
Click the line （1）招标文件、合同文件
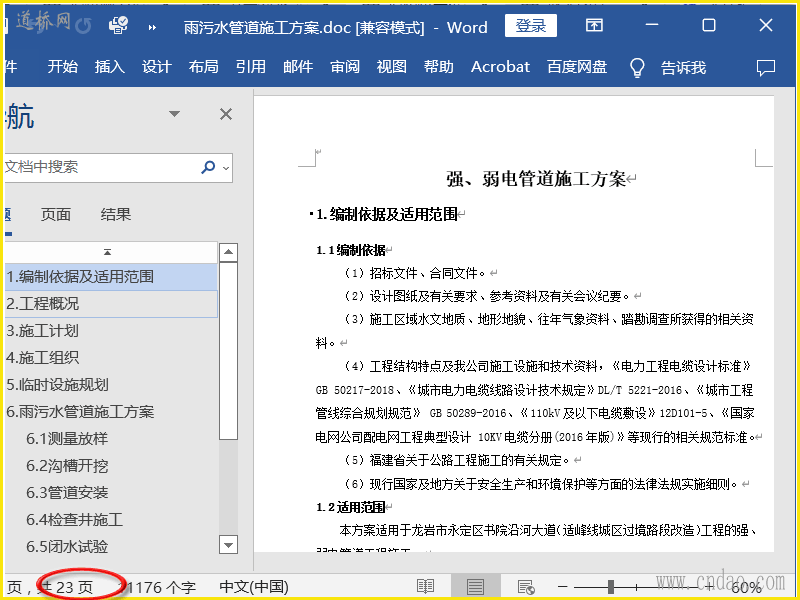pyautogui.click(x=415, y=273)
